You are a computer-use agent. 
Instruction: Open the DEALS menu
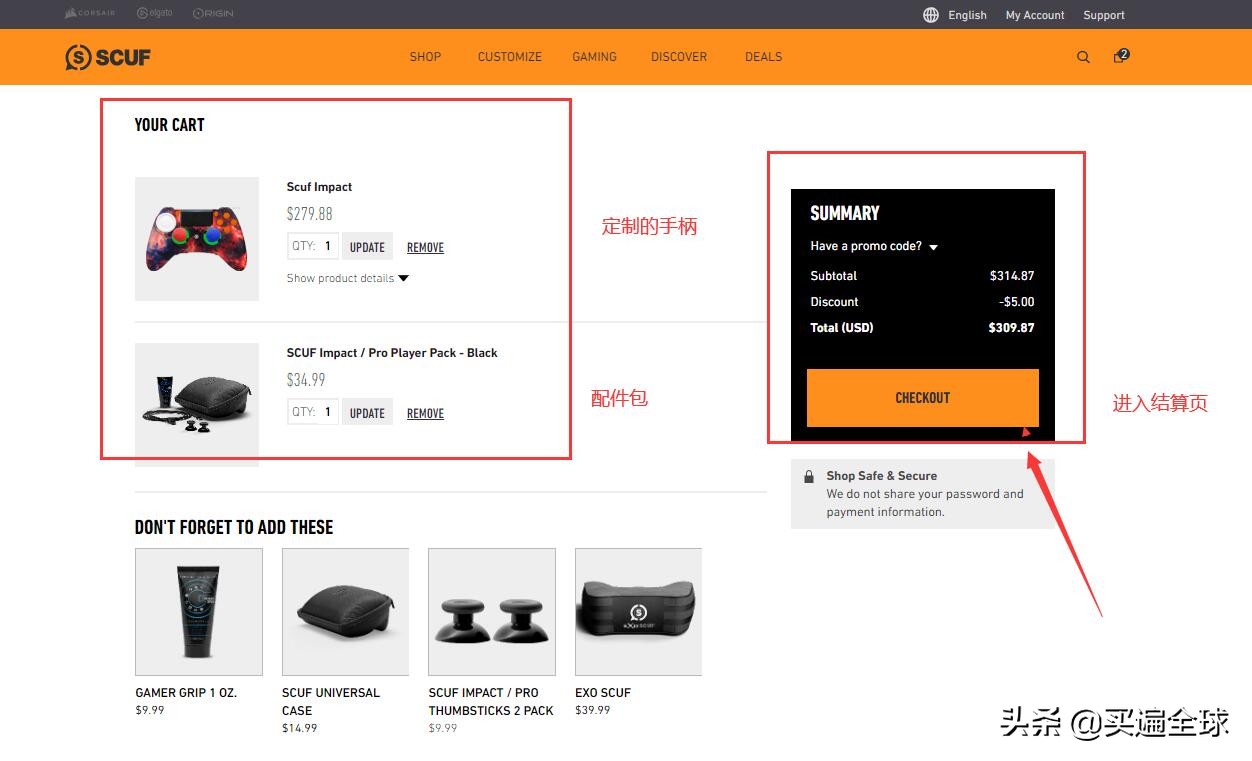click(763, 57)
